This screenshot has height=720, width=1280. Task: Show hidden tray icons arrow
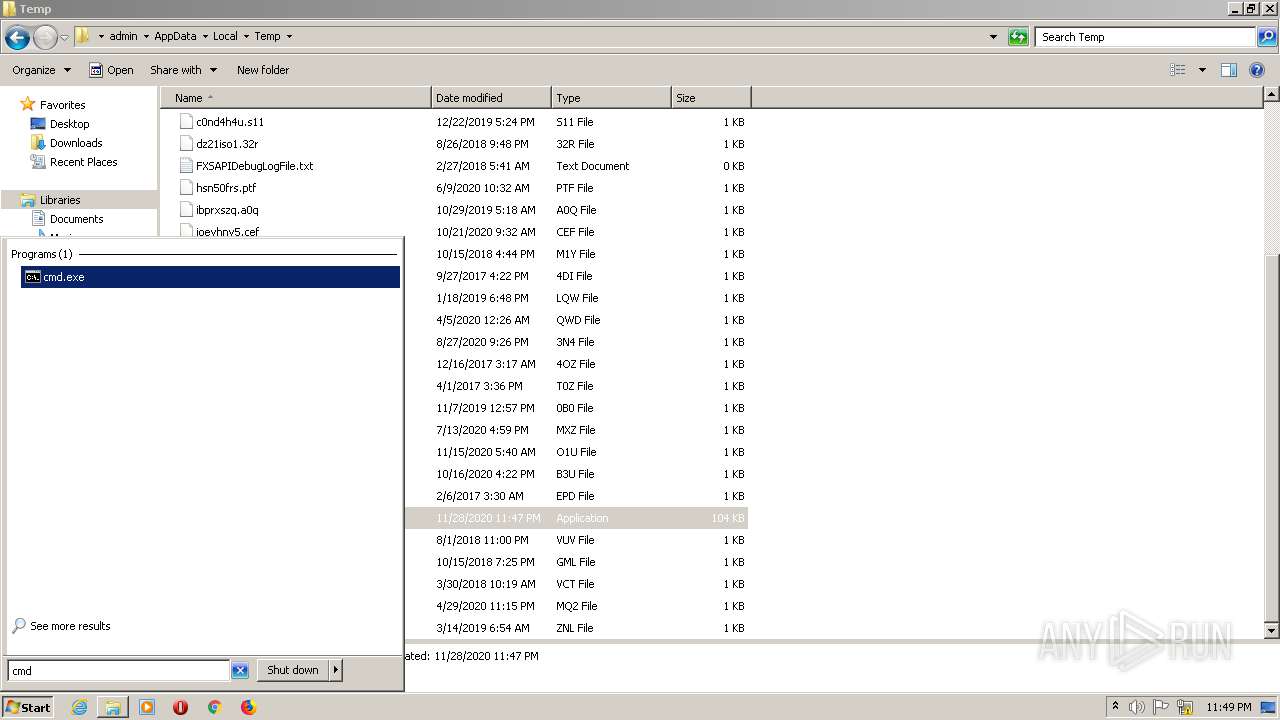coord(1115,707)
